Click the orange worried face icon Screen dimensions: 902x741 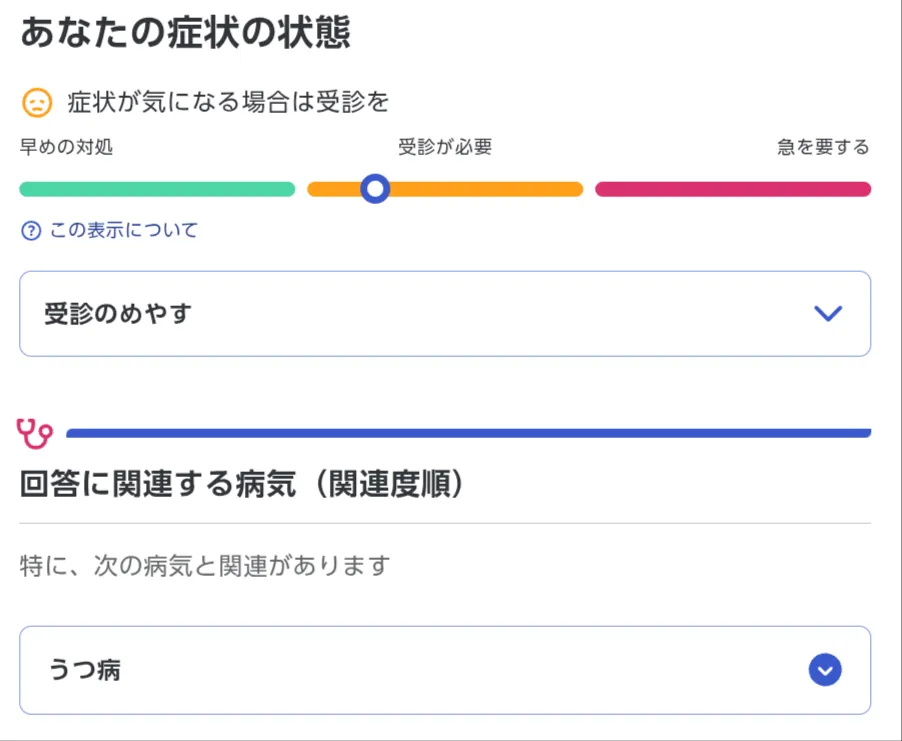coord(37,102)
